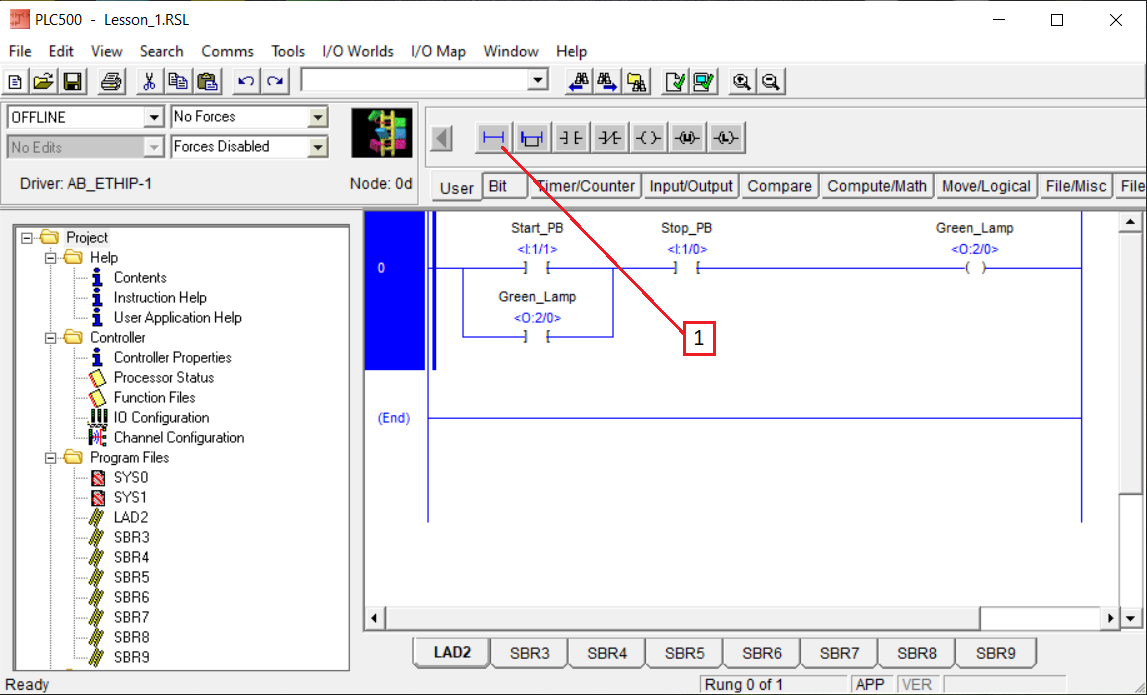This screenshot has height=695, width=1147.
Task: Click the Verify File checkmark icon
Action: (675, 81)
